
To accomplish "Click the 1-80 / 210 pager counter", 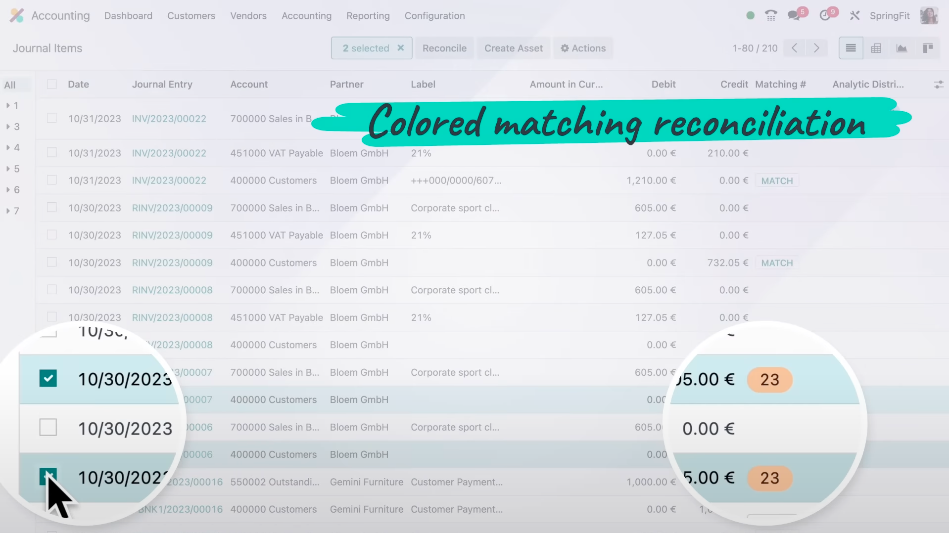I will click(x=755, y=48).
